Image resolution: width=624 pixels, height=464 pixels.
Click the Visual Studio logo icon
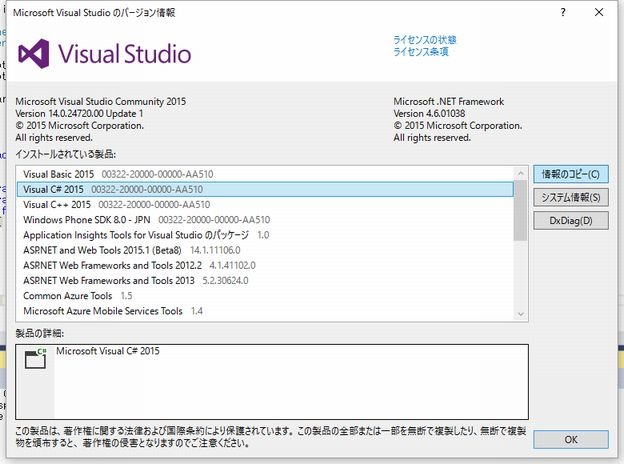pyautogui.click(x=38, y=53)
